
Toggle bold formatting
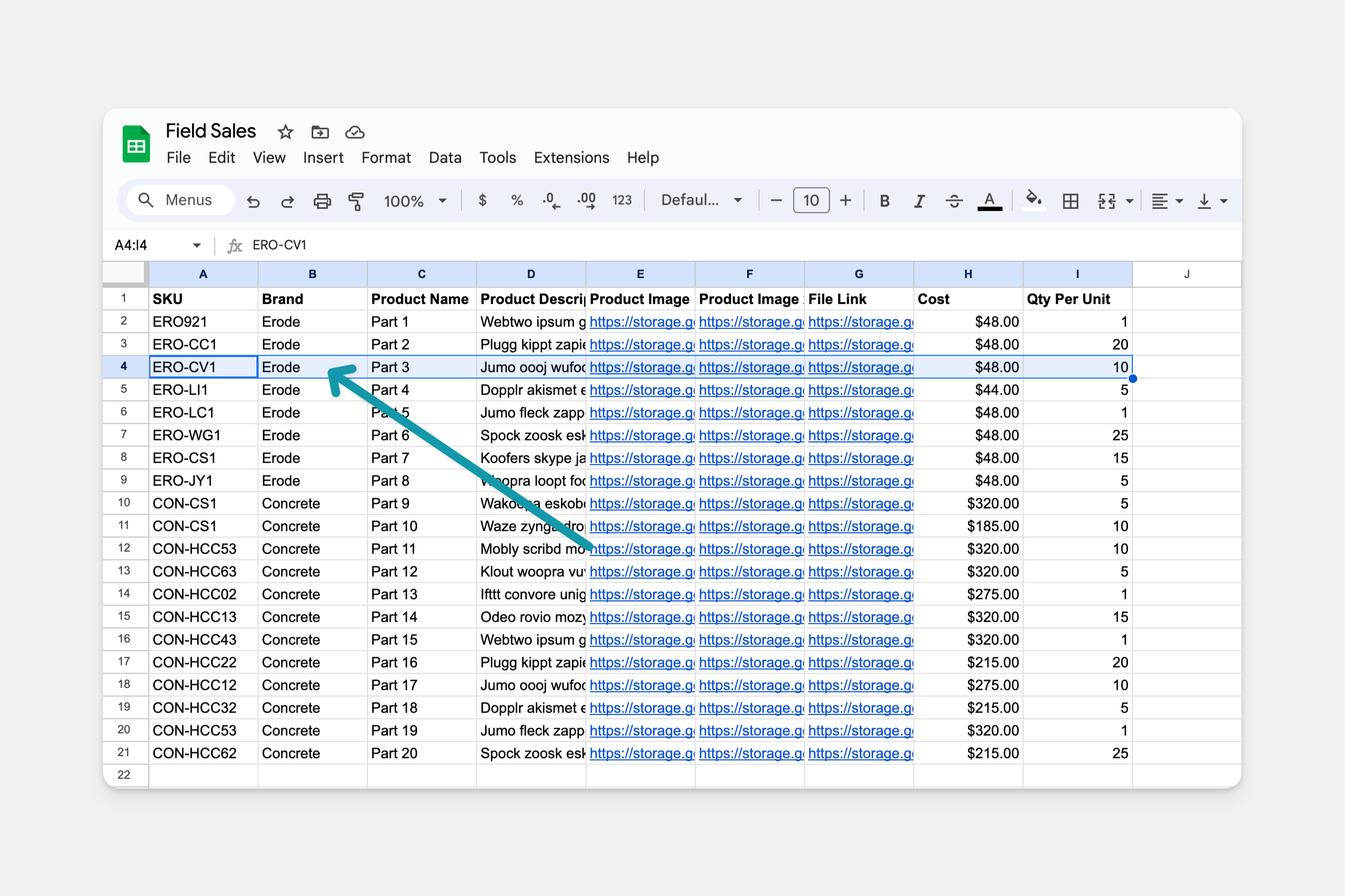tap(885, 201)
